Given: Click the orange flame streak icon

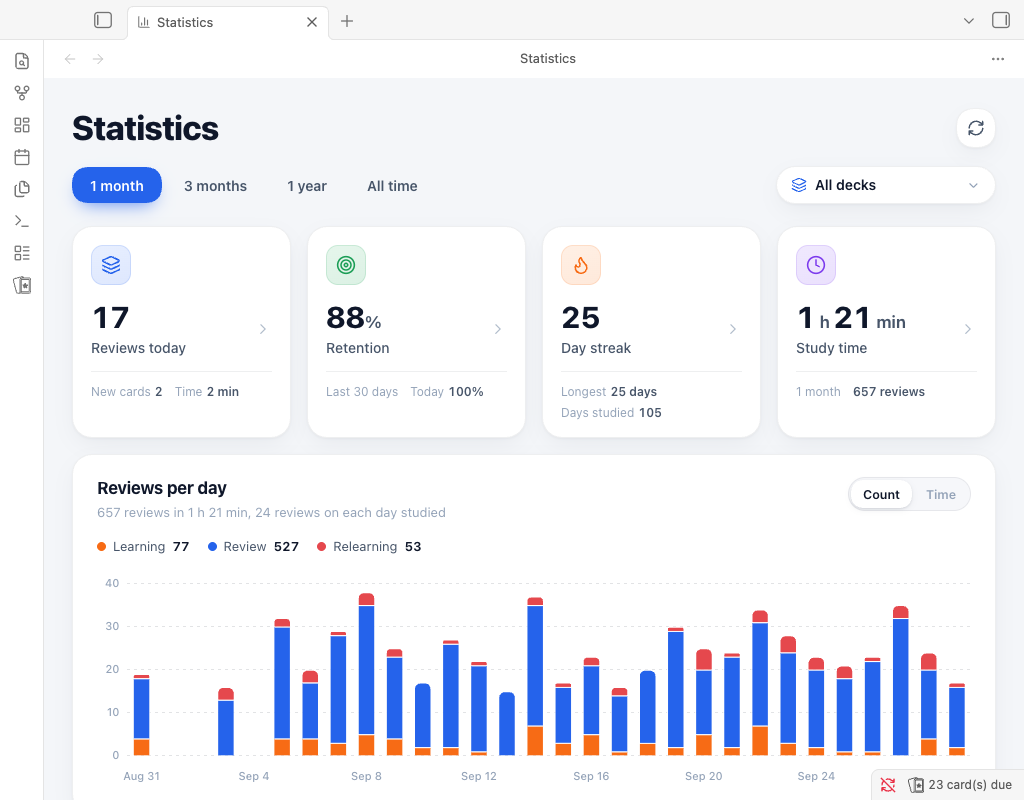Looking at the screenshot, I should (x=581, y=265).
